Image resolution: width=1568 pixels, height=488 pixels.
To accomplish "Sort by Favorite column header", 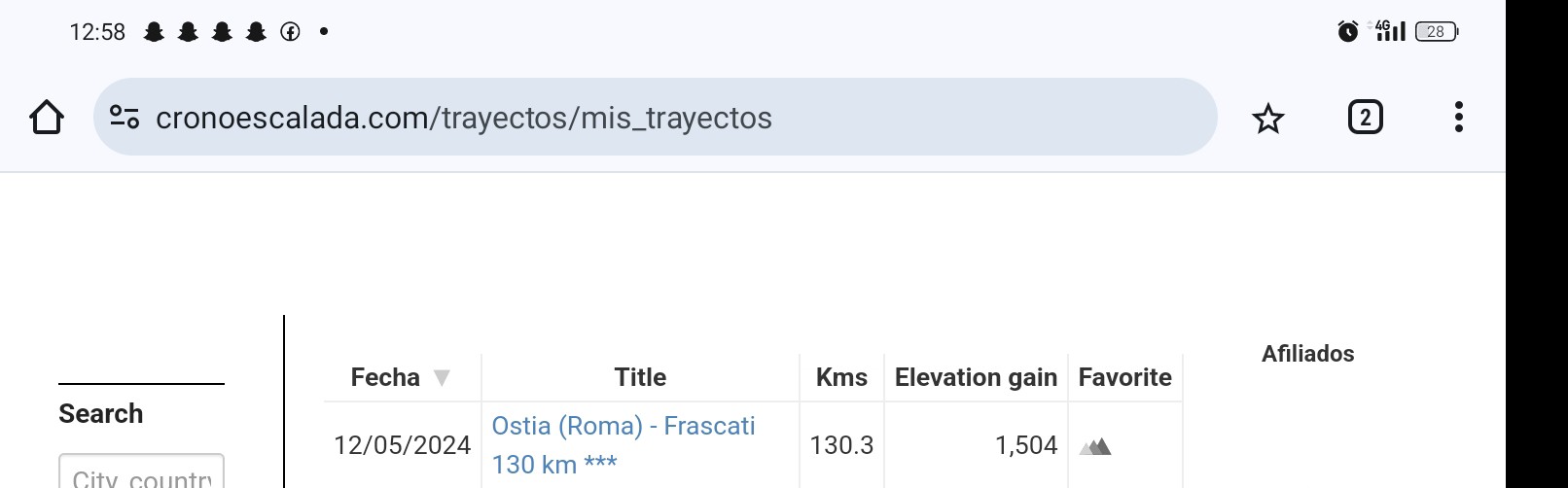I will tap(1124, 377).
